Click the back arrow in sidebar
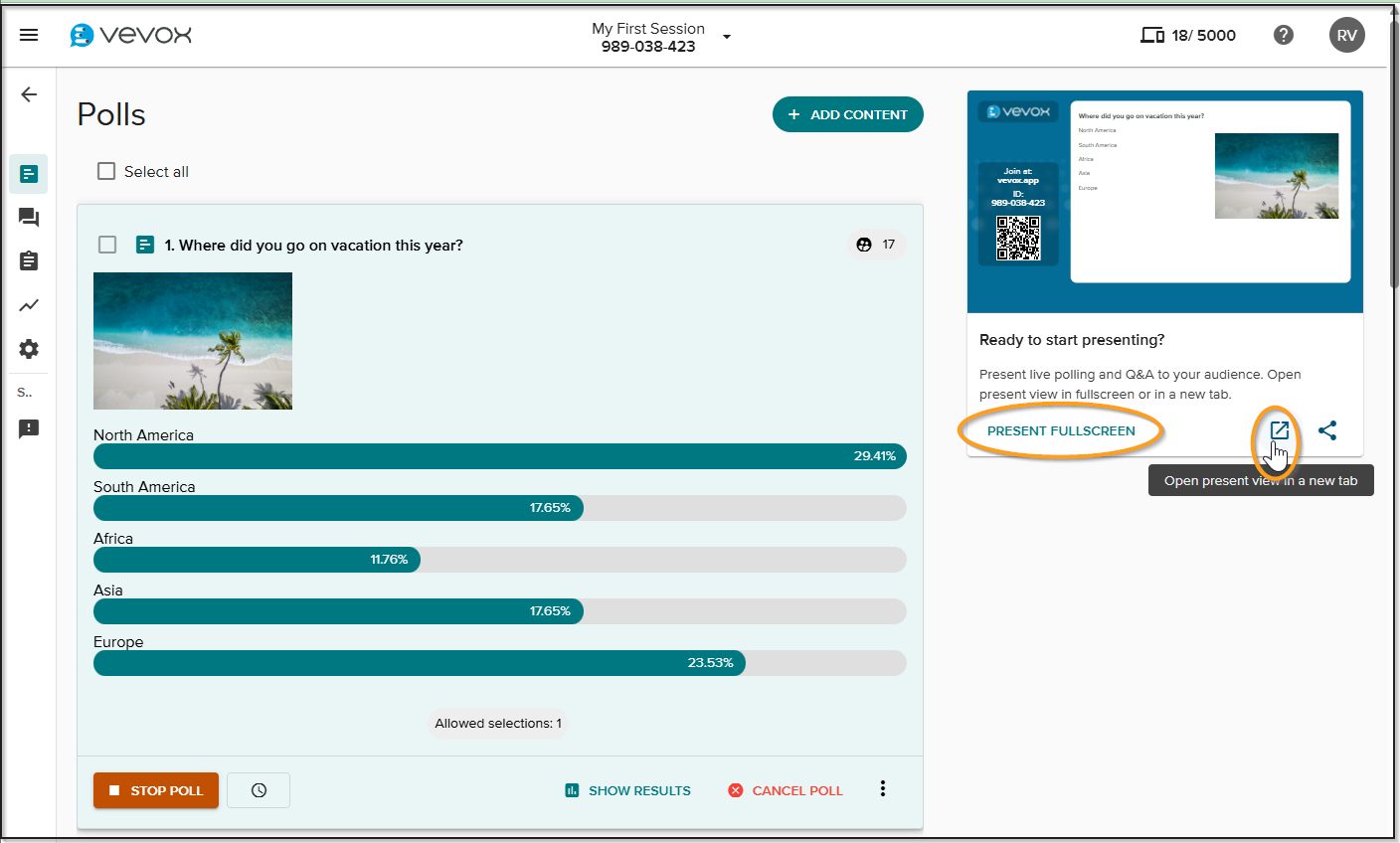The height and width of the screenshot is (843, 1400). tap(29, 94)
